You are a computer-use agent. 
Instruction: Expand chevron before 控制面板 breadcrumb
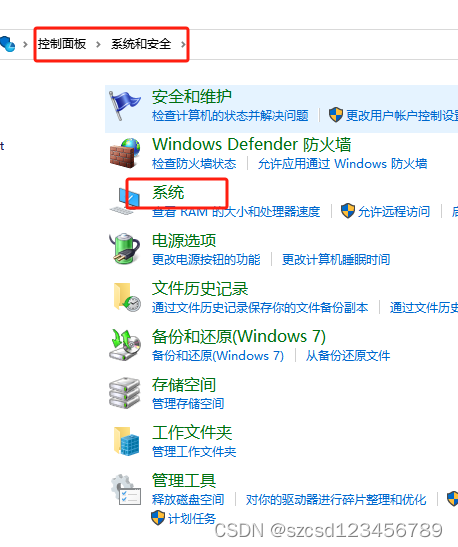(x=25, y=44)
